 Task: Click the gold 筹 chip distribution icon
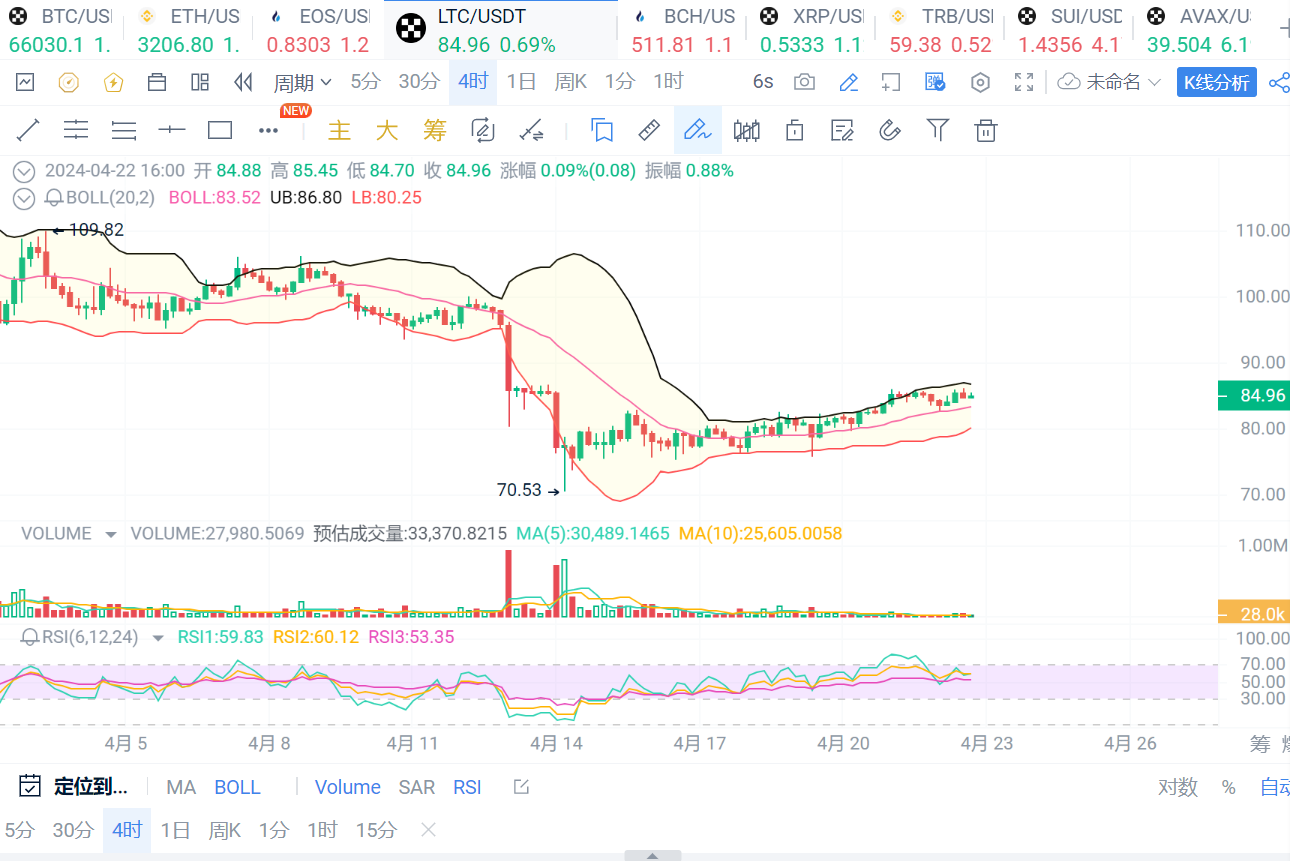434,130
